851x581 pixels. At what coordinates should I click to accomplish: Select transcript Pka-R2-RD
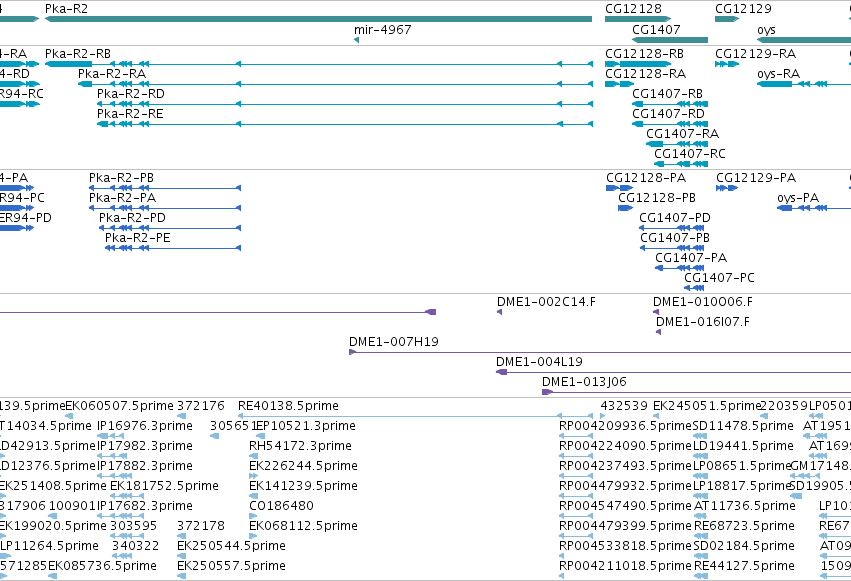click(345, 104)
